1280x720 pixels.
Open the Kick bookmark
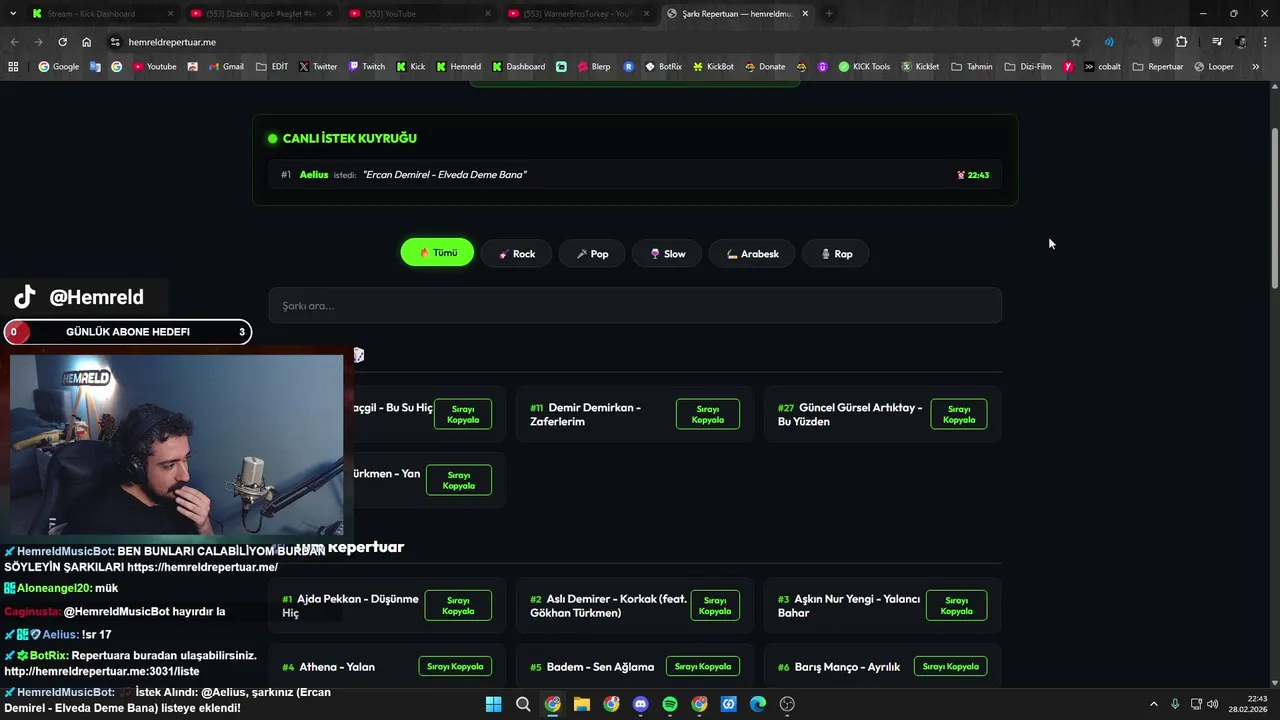pos(410,67)
